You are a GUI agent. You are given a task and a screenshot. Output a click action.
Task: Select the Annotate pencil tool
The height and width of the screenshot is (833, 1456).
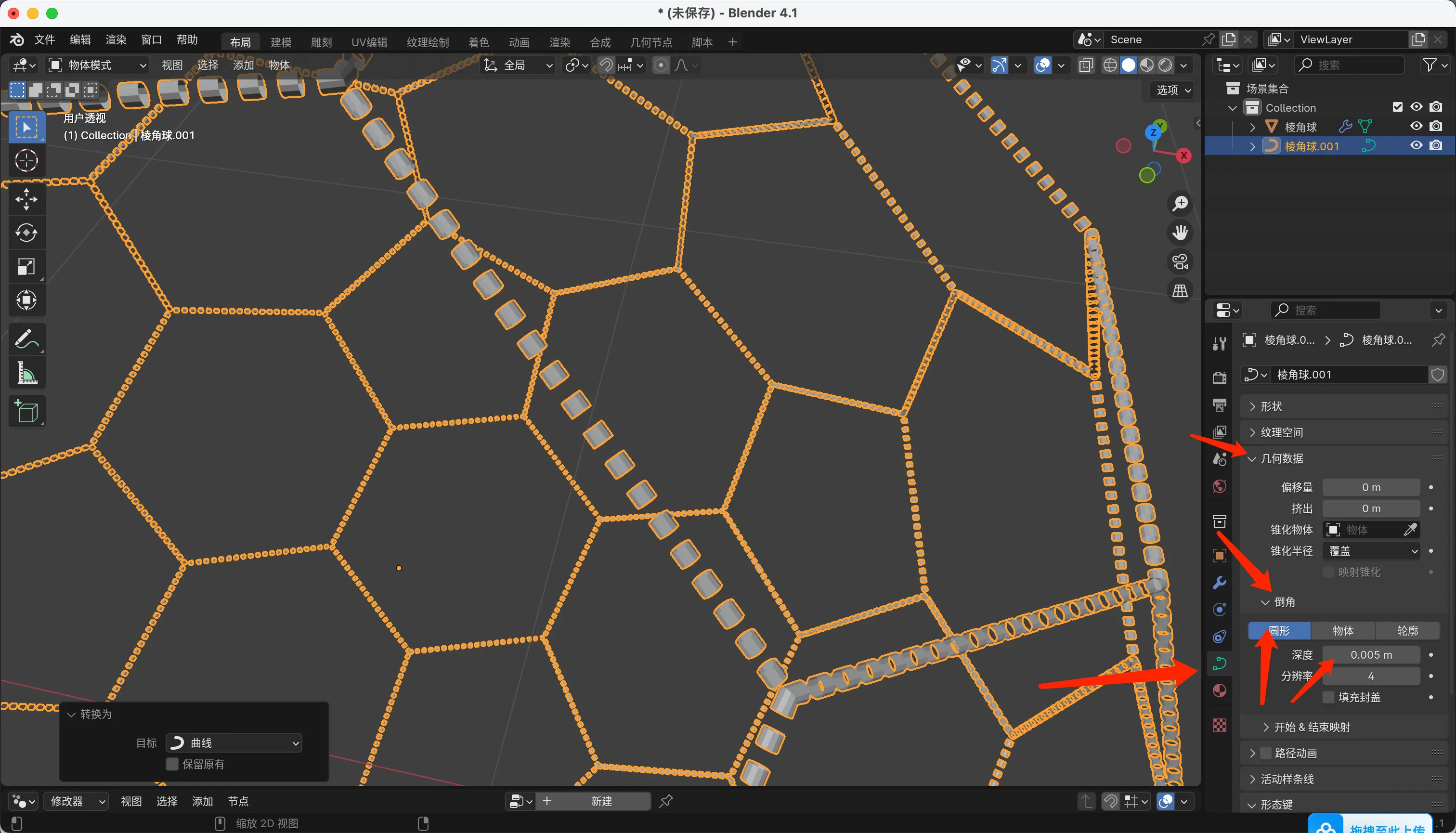[x=26, y=339]
